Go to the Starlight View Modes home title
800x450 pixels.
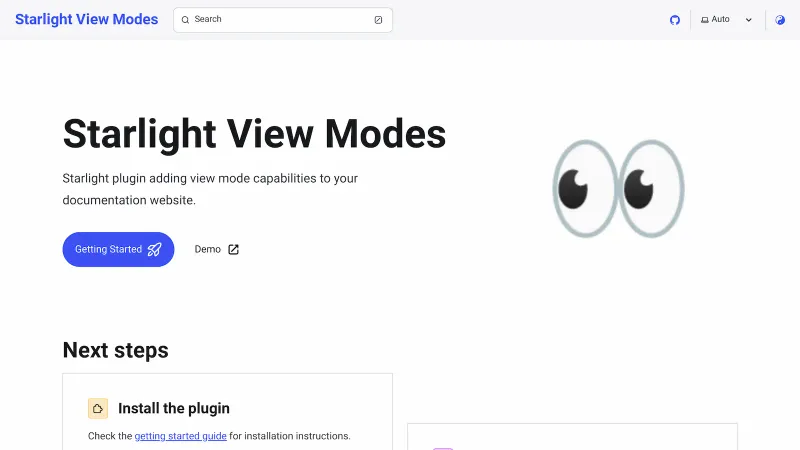86,19
